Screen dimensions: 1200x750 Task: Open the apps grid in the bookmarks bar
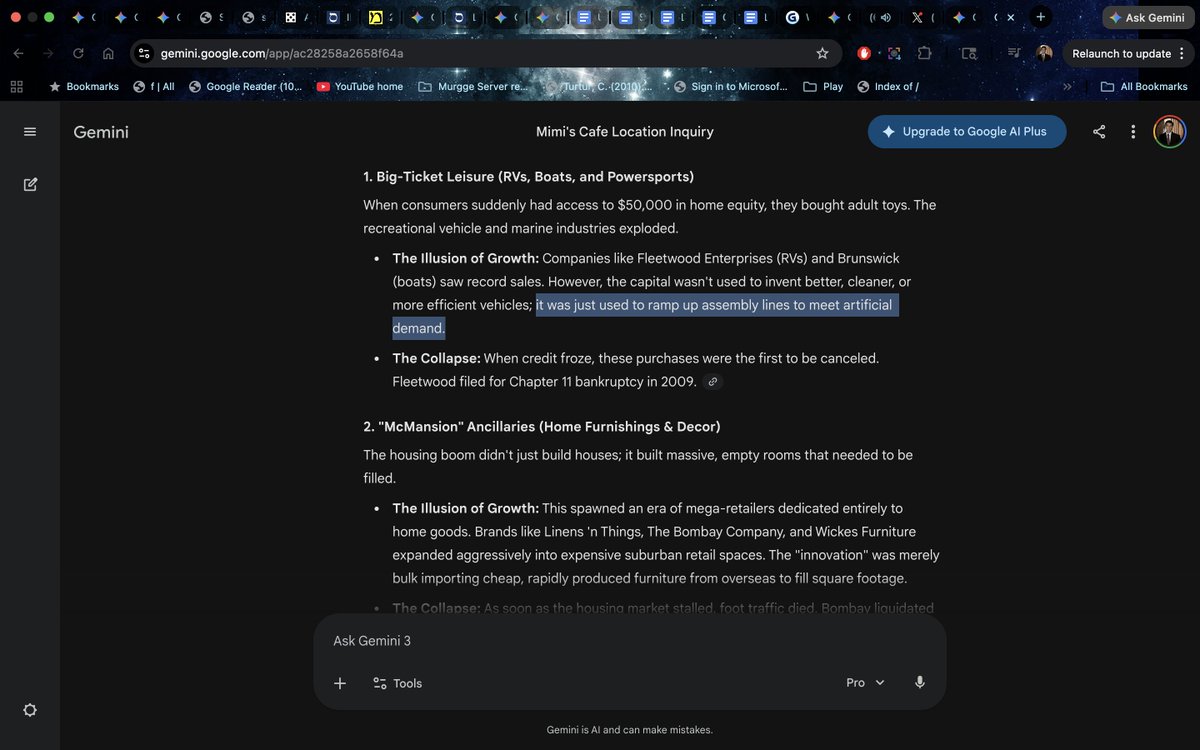point(16,87)
